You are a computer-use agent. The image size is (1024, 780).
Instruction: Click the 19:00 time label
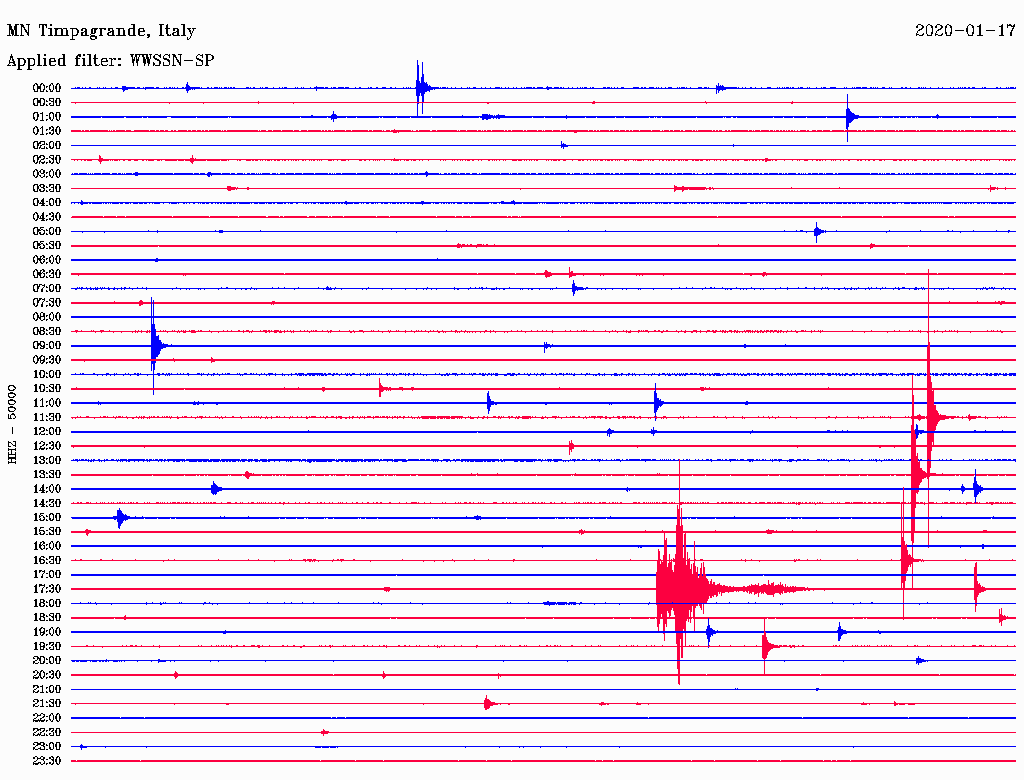(47, 632)
